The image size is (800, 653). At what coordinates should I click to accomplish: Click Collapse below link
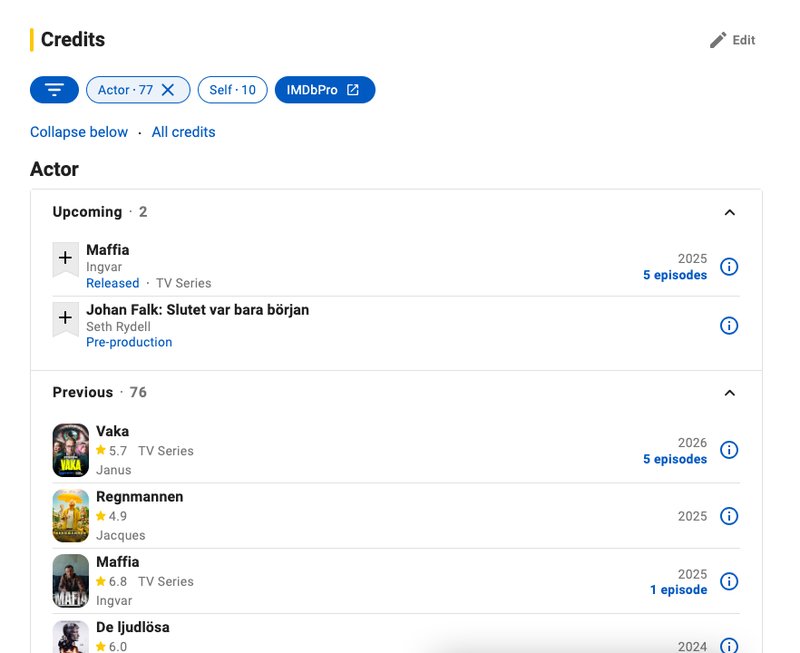point(79,132)
